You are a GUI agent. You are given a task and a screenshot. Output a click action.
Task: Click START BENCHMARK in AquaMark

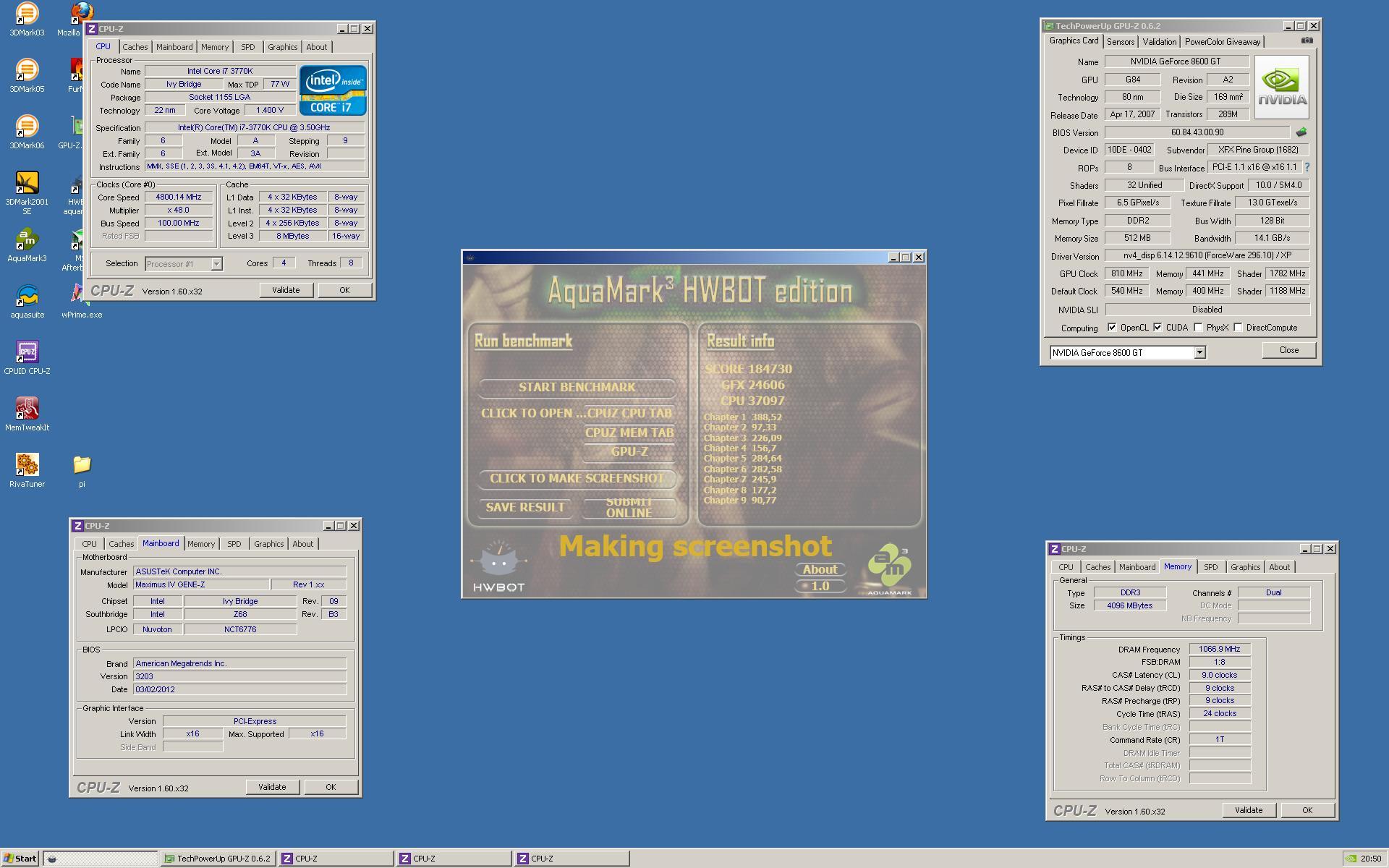point(577,388)
